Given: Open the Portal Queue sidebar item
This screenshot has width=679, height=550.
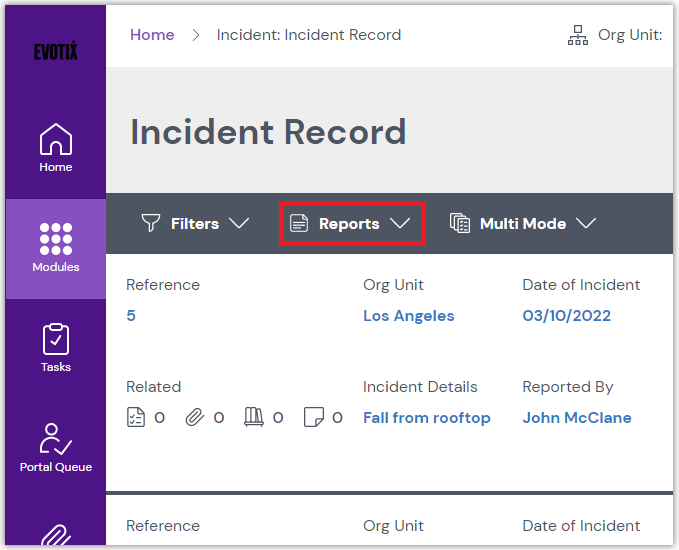Looking at the screenshot, I should 55,446.
